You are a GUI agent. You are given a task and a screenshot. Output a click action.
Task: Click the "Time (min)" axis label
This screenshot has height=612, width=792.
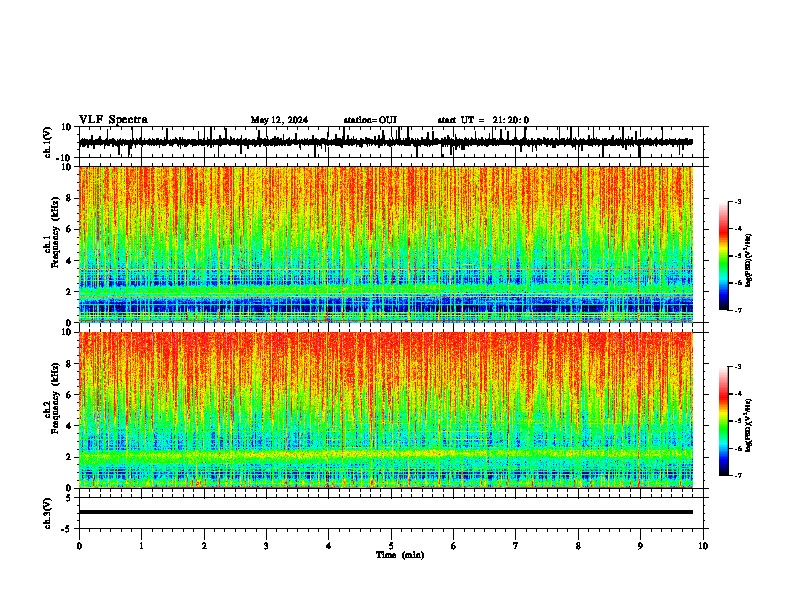(400, 555)
